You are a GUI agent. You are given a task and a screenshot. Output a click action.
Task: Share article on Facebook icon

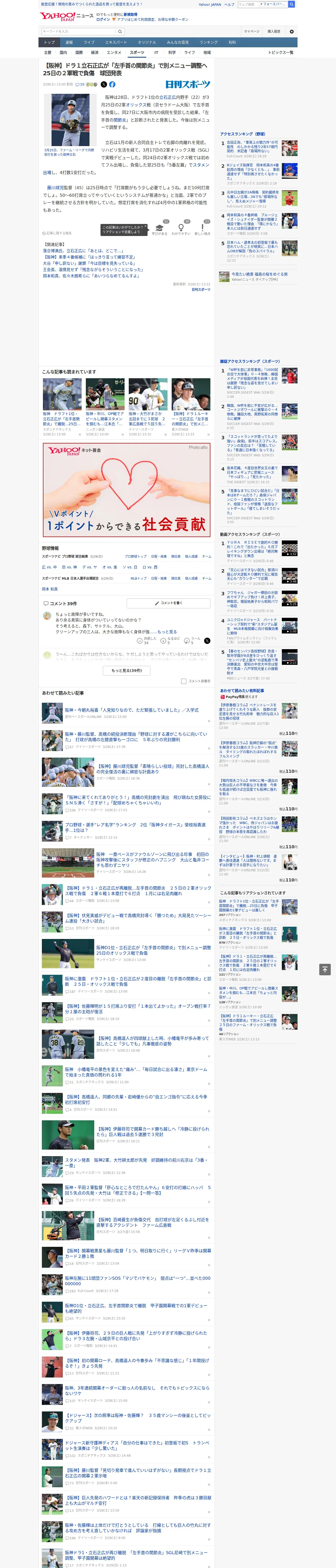click(x=112, y=85)
